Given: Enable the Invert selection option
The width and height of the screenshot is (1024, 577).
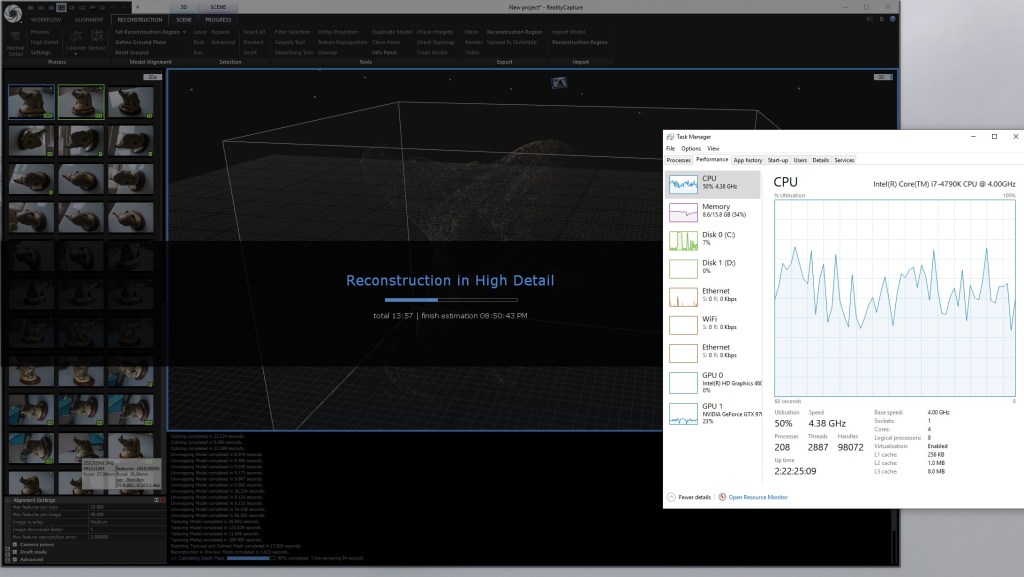Looking at the screenshot, I should (x=249, y=54).
